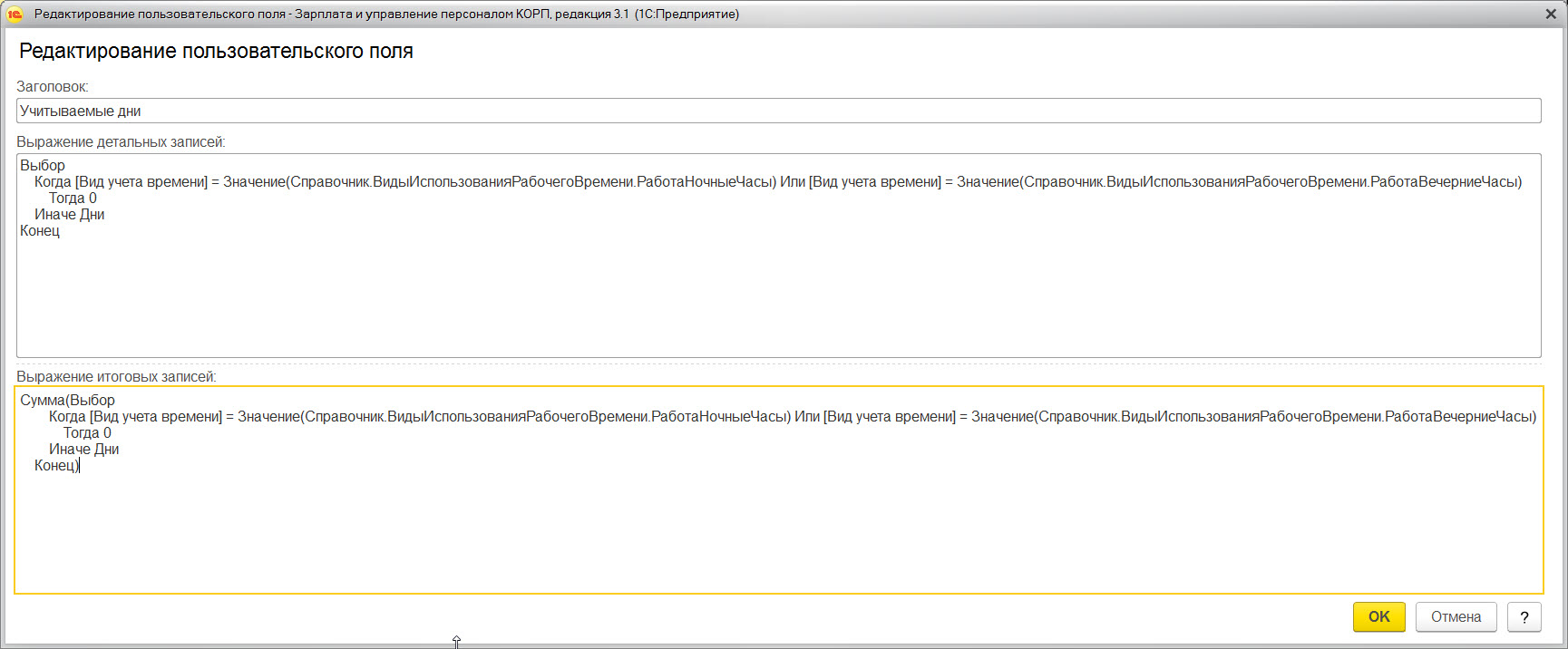
Task: Close the user field editing window
Action: [x=1550, y=14]
